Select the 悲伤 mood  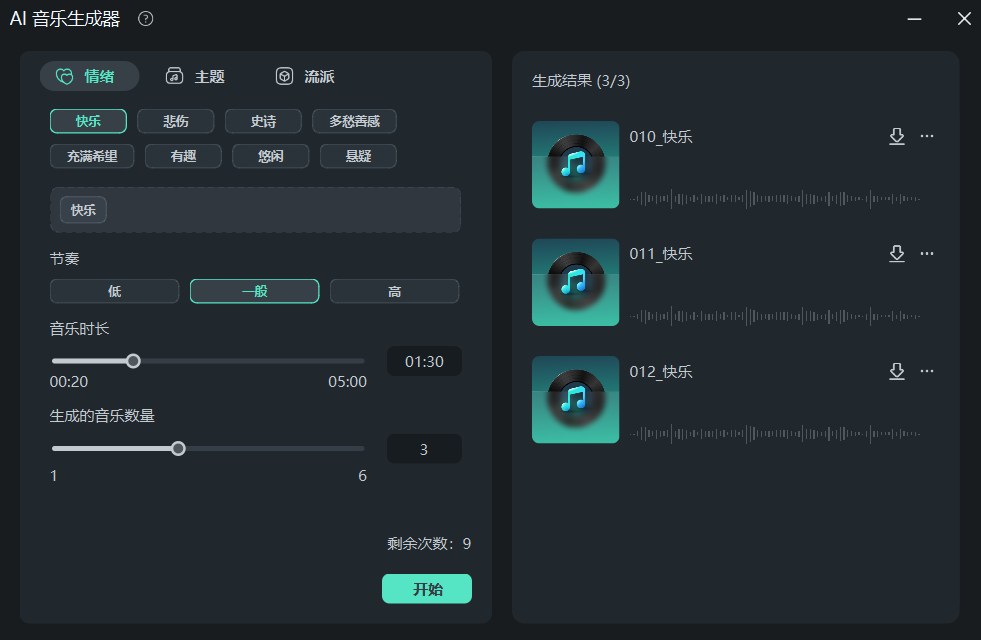[x=175, y=120]
